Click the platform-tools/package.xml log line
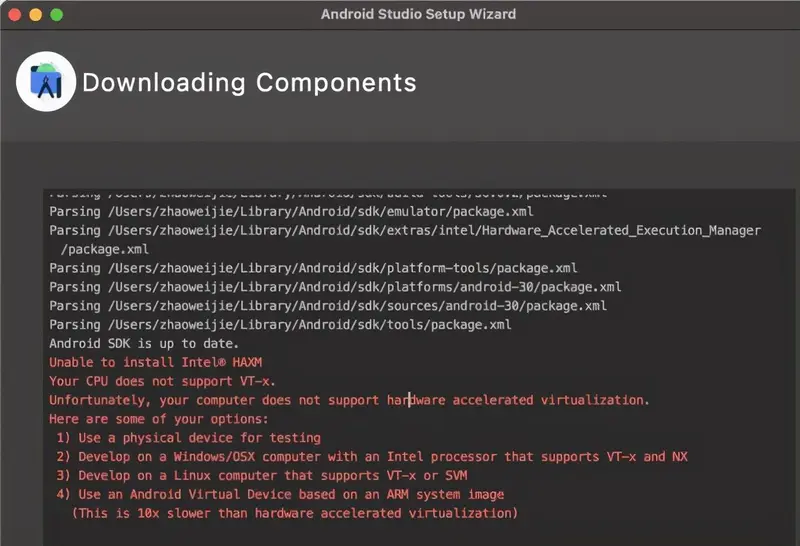This screenshot has height=546, width=800. click(313, 268)
